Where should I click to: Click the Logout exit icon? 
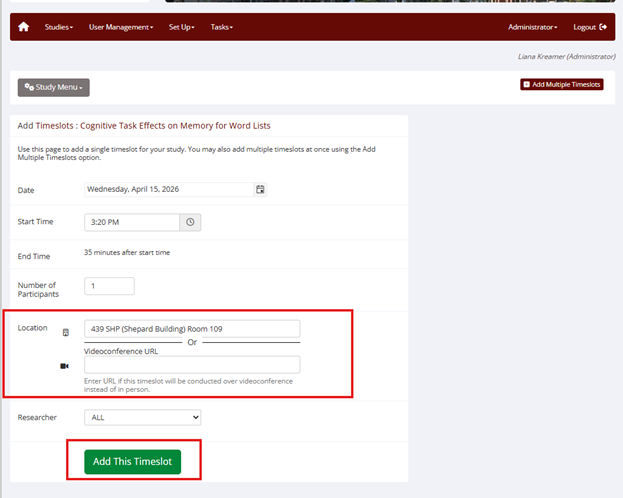click(x=603, y=27)
